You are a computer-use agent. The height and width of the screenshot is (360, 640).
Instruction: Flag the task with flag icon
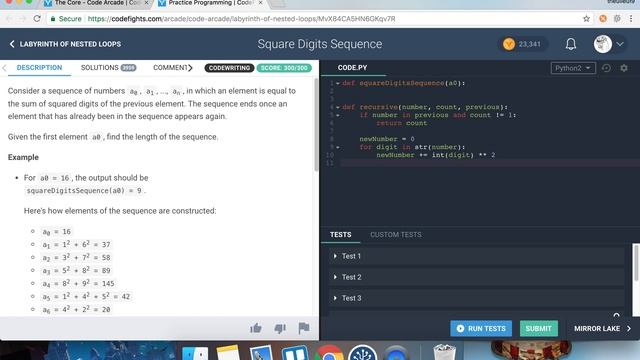[304, 328]
